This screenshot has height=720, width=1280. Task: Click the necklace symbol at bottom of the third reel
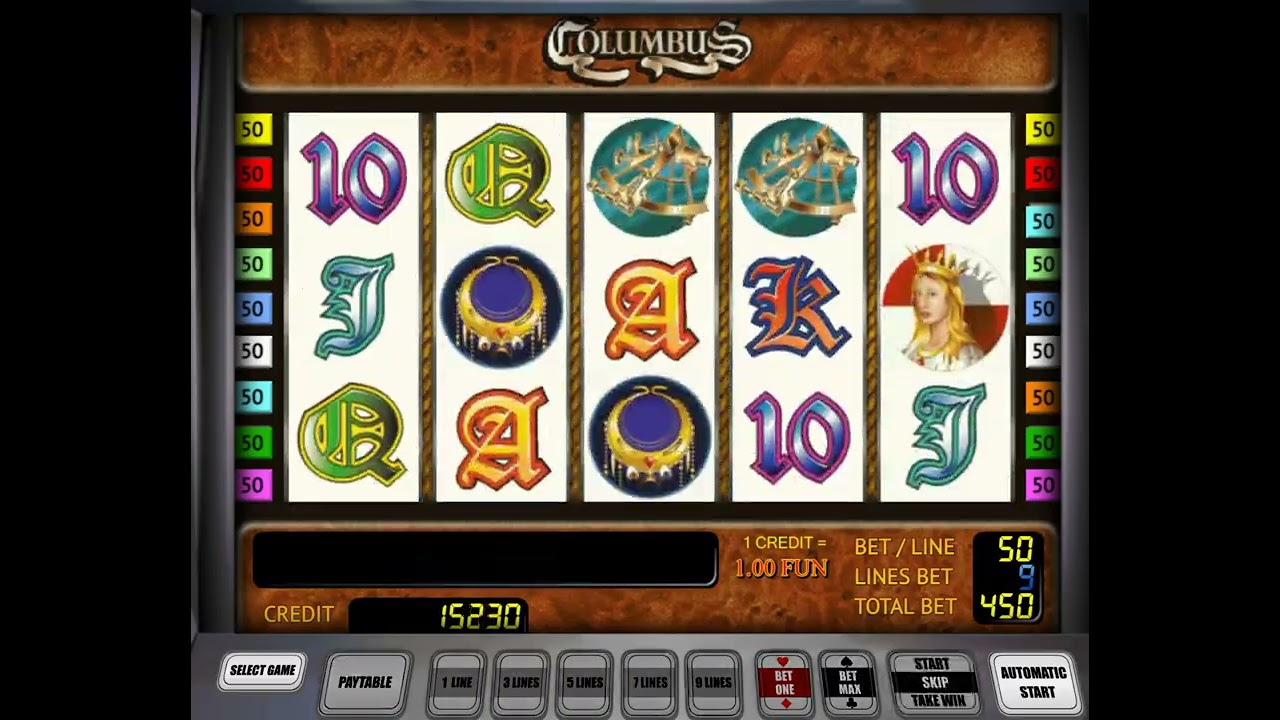pyautogui.click(x=649, y=437)
